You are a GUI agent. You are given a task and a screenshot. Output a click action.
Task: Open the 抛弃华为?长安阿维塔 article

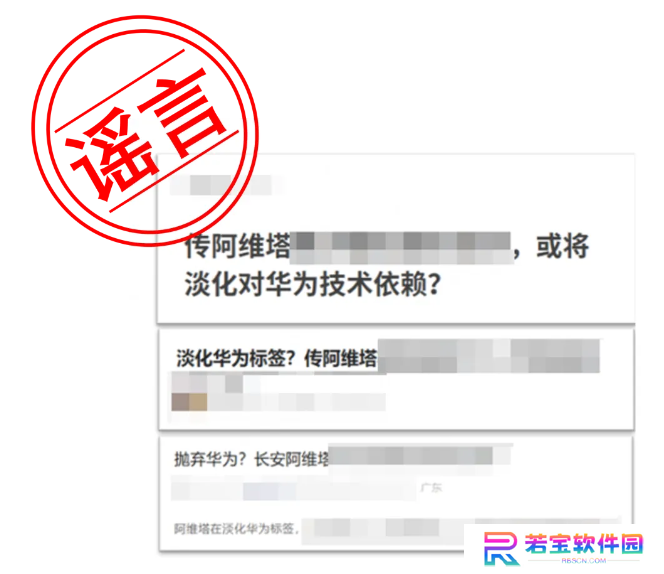pos(252,459)
